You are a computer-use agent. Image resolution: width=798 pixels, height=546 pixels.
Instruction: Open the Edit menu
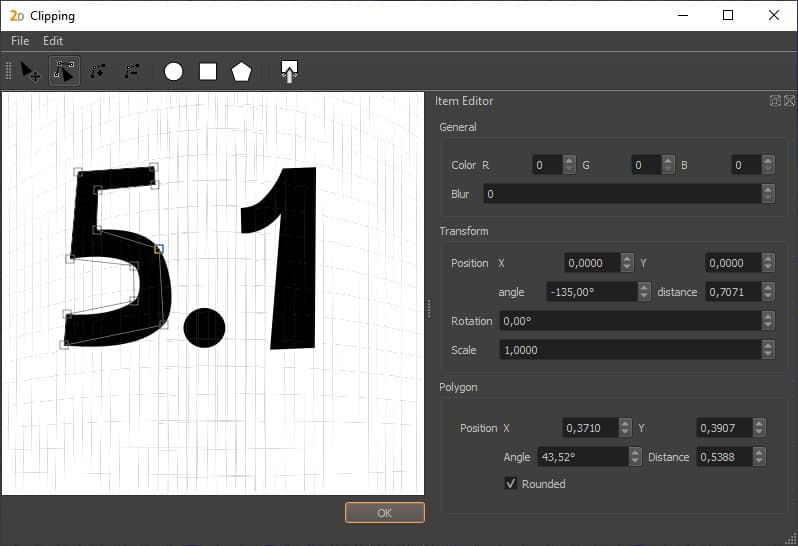coord(53,41)
